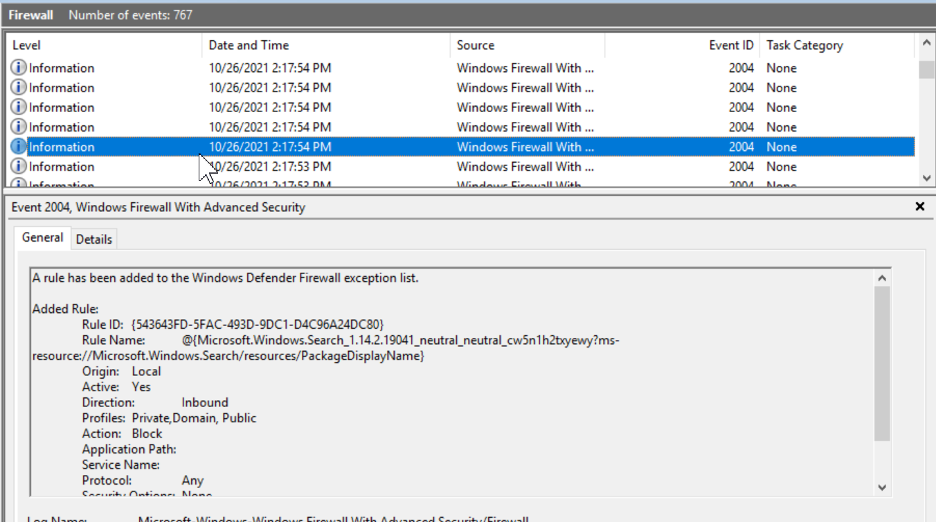Click the information icon on the 2:17:53 PM row
936x522 pixels.
point(19,166)
